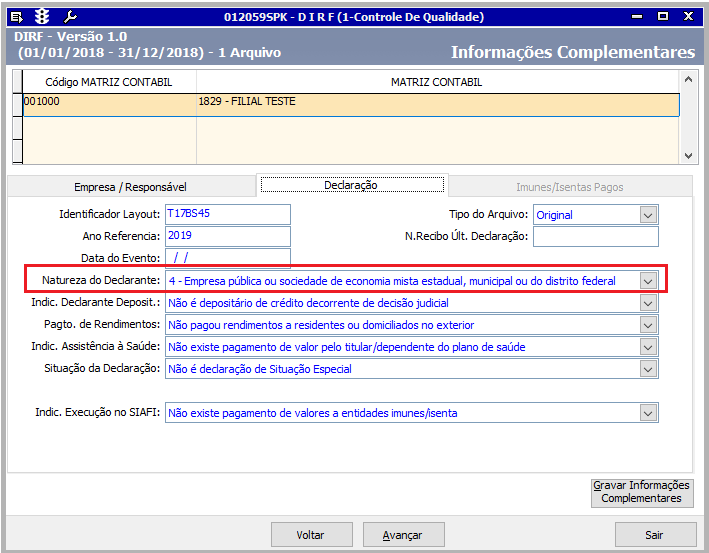Screen dimensions: 709x553
Task: Expand Tipo do Arquivo dropdown
Action: [648, 215]
